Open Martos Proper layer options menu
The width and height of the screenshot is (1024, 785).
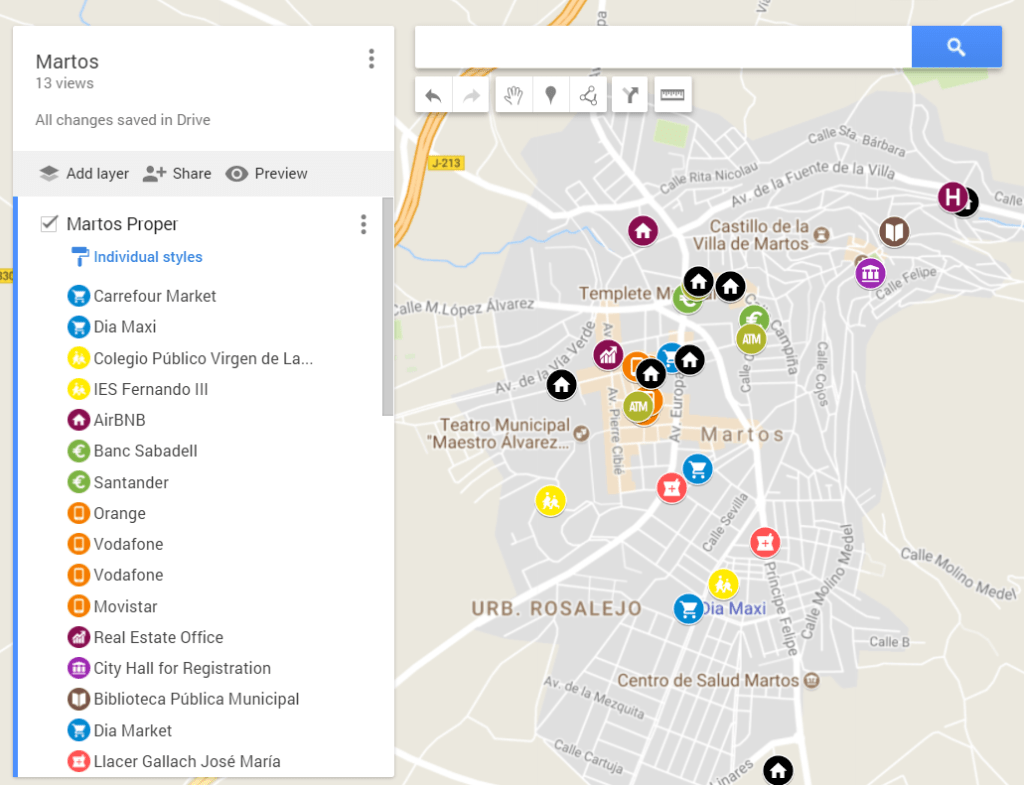pyautogui.click(x=363, y=225)
